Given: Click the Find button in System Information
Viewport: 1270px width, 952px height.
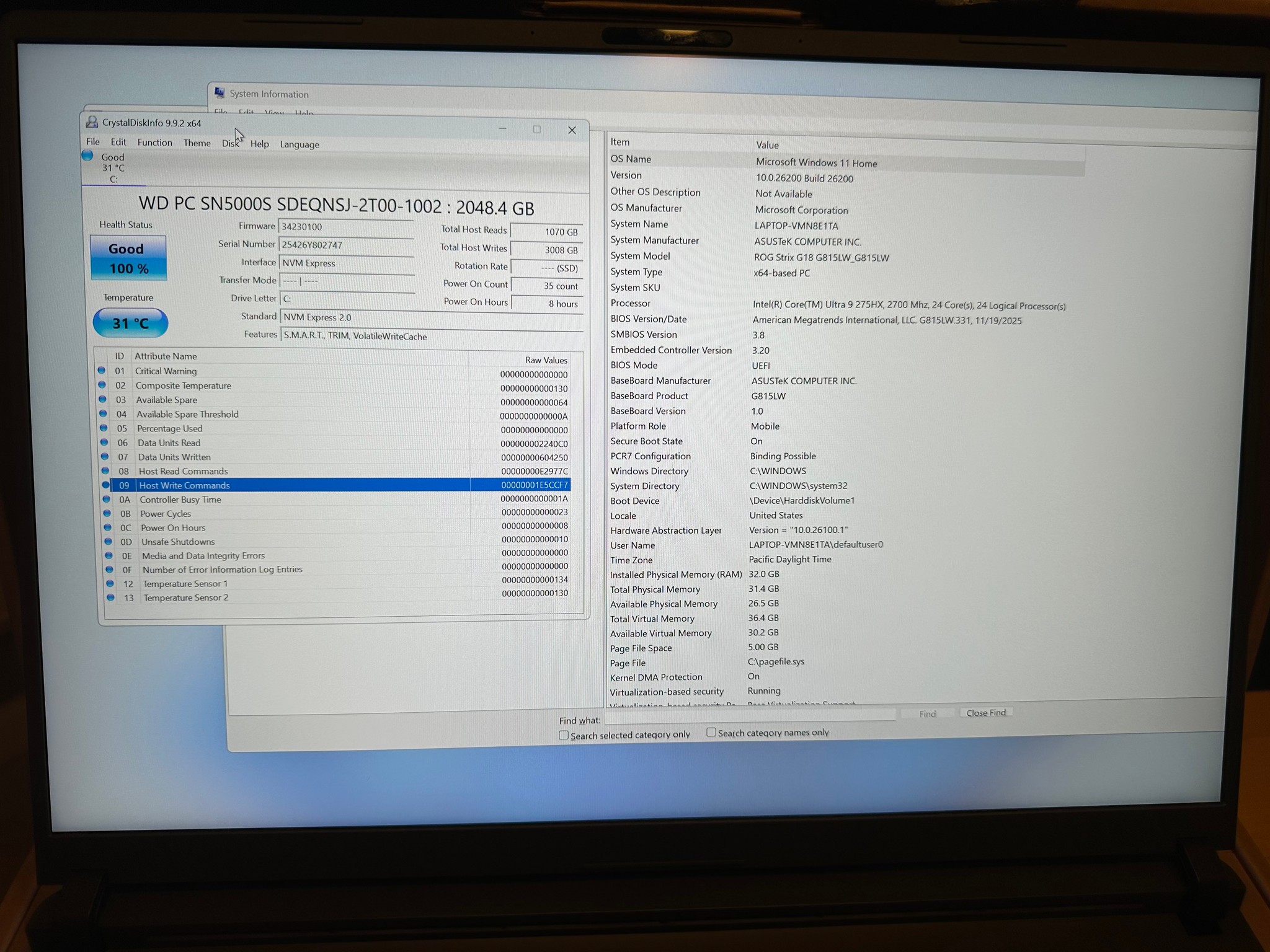Looking at the screenshot, I should pyautogui.click(x=928, y=714).
